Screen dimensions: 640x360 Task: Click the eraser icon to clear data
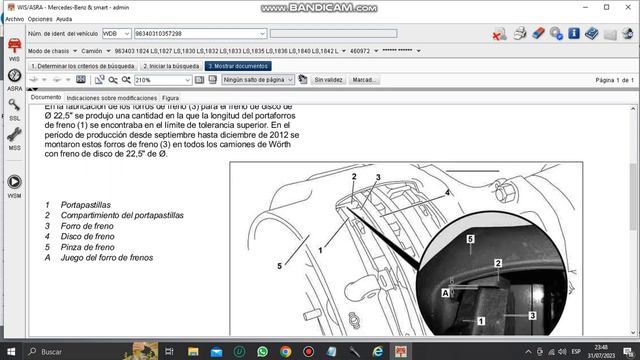click(x=538, y=33)
